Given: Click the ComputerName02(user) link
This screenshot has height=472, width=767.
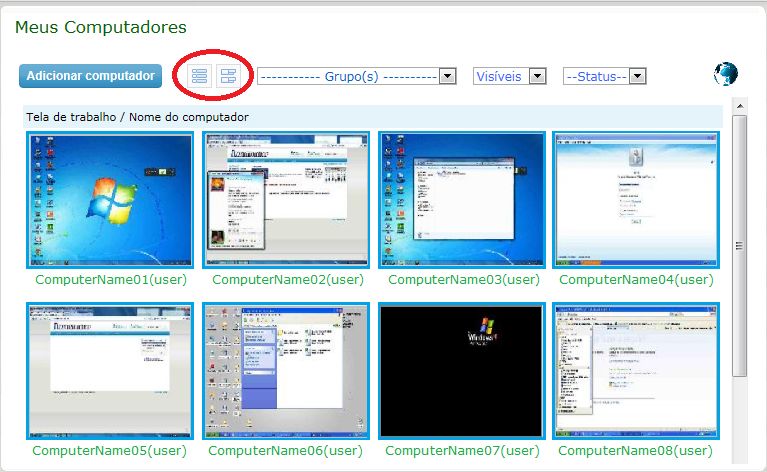Looking at the screenshot, I should 288,280.
